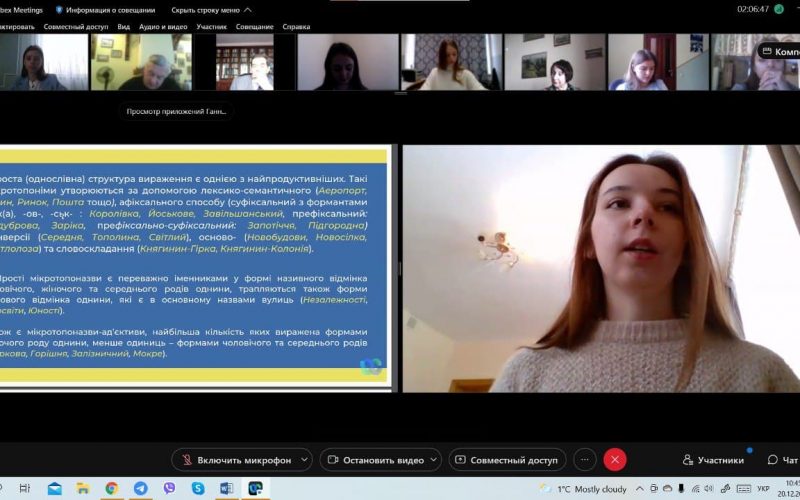Open the layout dropdown at top right

point(780,51)
